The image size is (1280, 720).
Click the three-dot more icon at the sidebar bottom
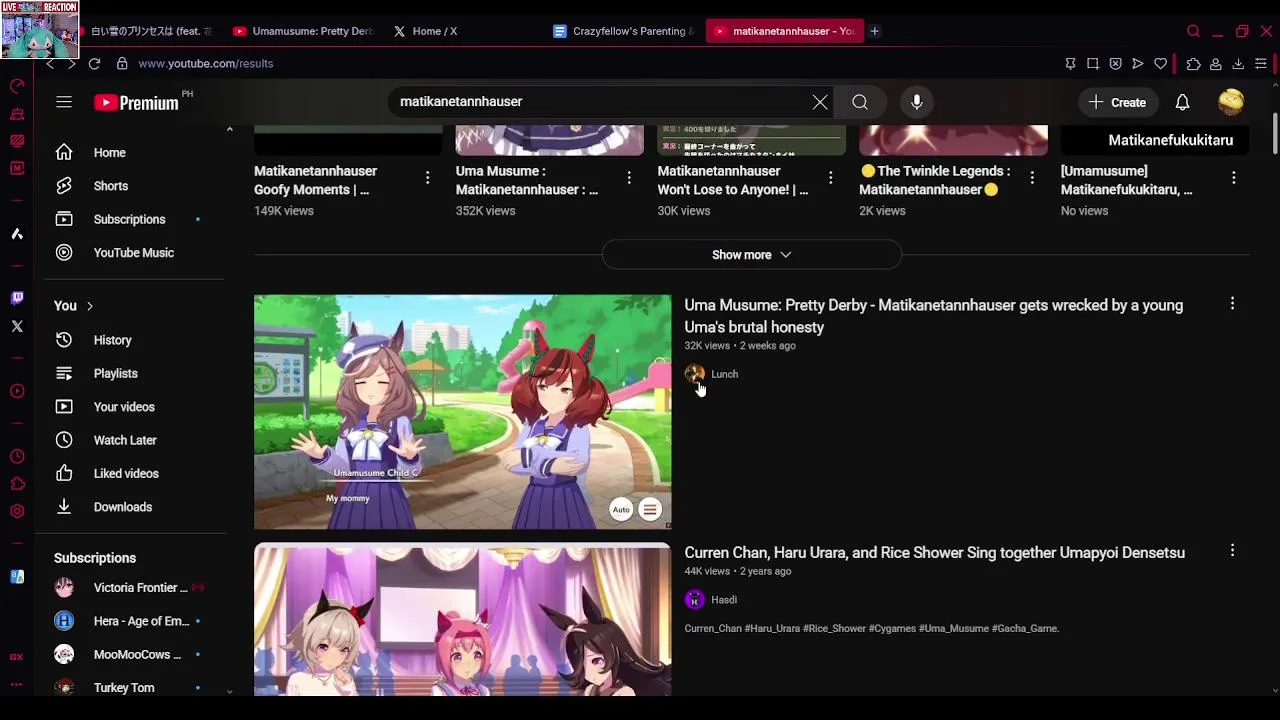pyautogui.click(x=17, y=685)
